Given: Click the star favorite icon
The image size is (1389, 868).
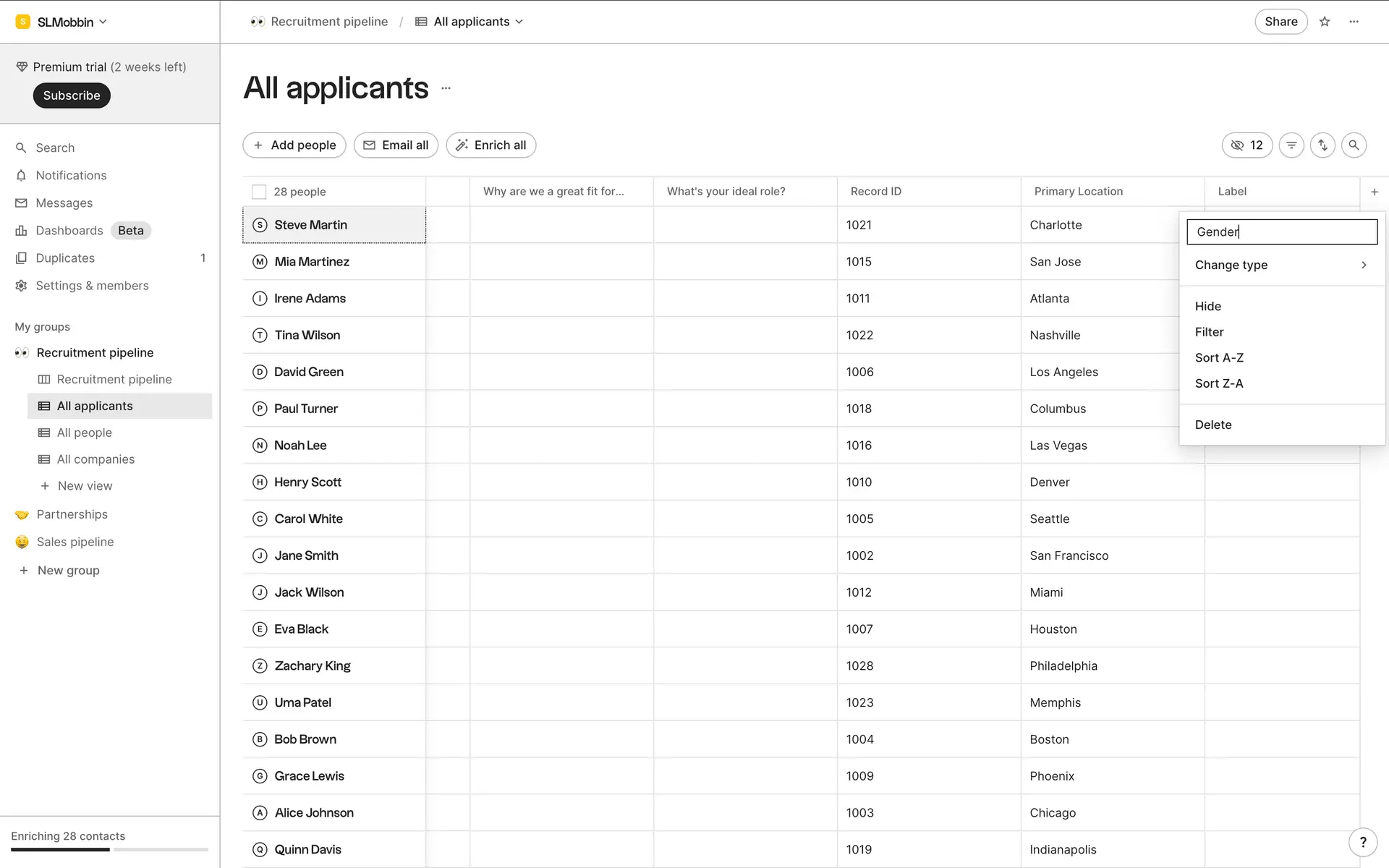Looking at the screenshot, I should [1325, 22].
